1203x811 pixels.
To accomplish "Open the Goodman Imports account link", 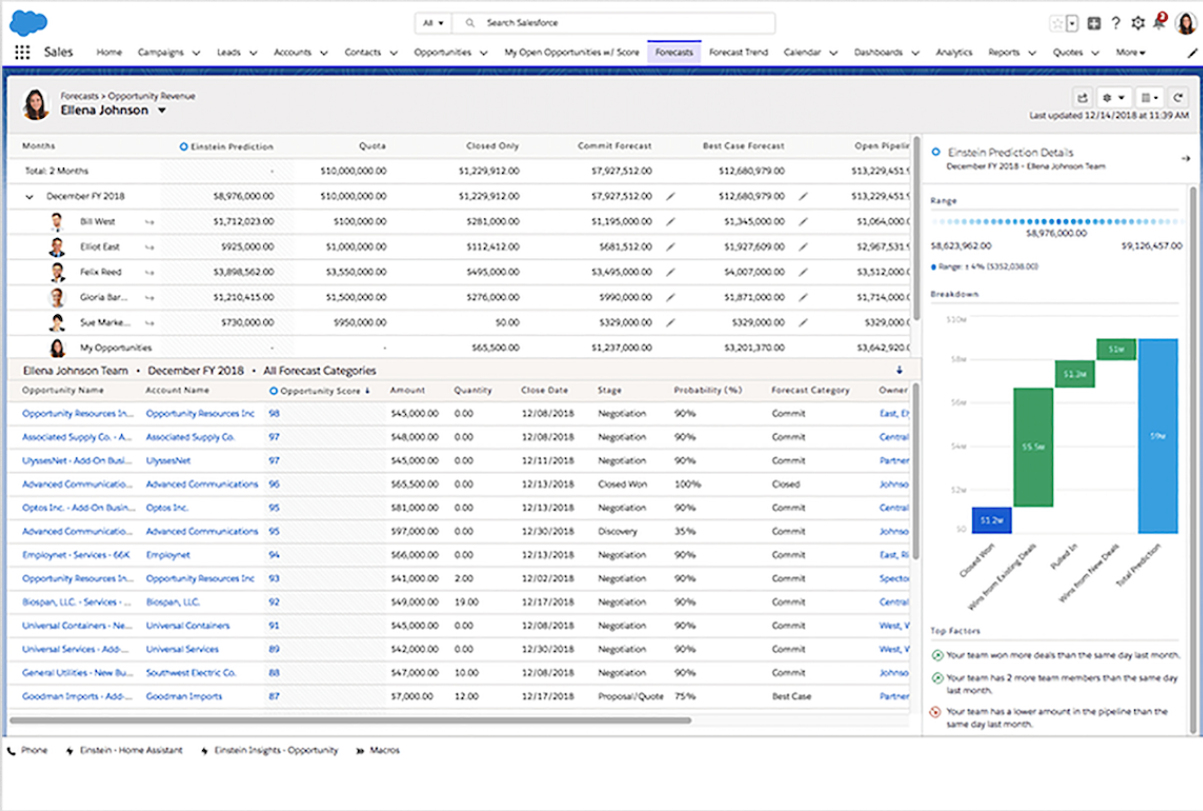I will click(184, 696).
